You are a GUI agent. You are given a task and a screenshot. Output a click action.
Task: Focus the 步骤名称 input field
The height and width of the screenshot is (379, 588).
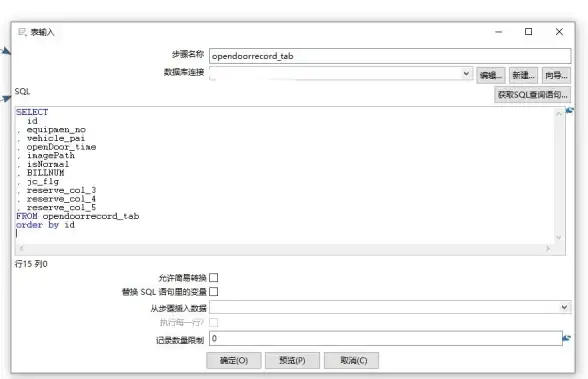click(x=390, y=56)
